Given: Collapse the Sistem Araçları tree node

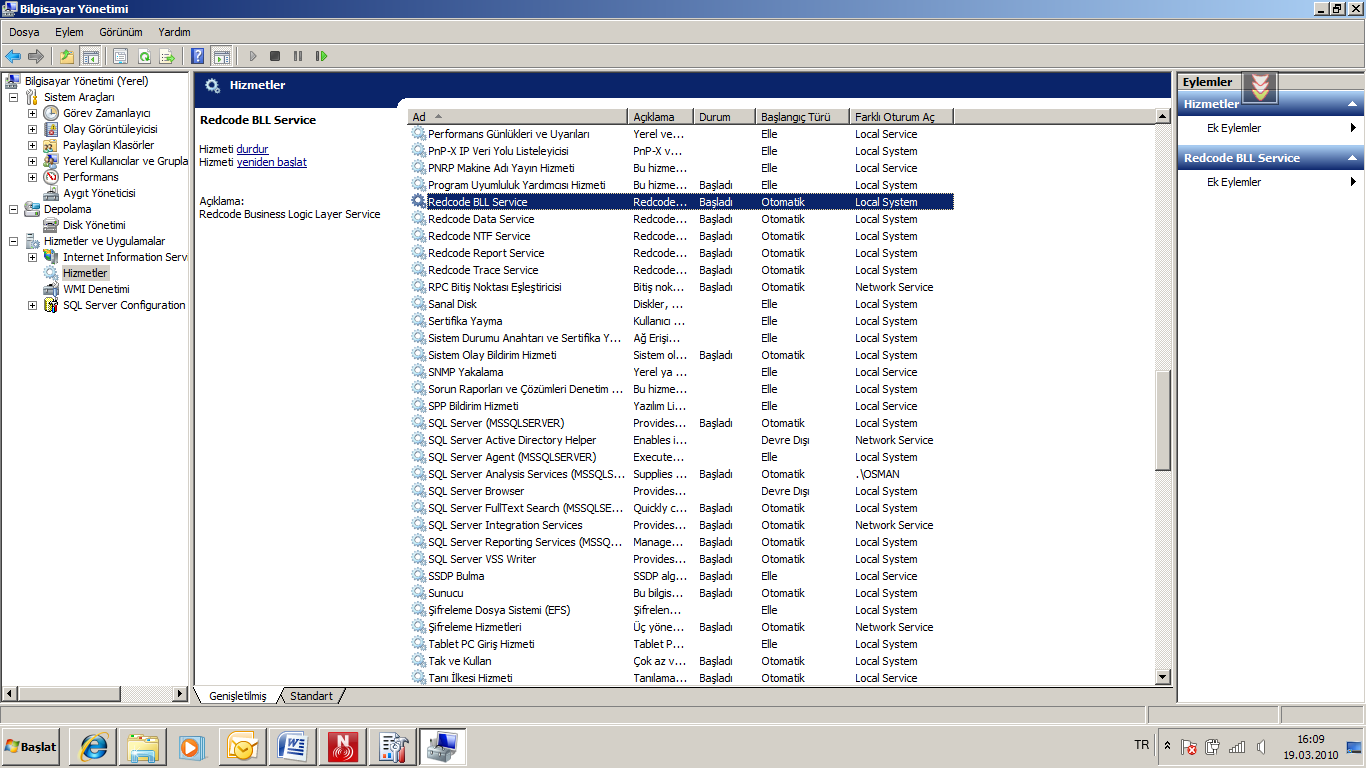Looking at the screenshot, I should tap(13, 97).
